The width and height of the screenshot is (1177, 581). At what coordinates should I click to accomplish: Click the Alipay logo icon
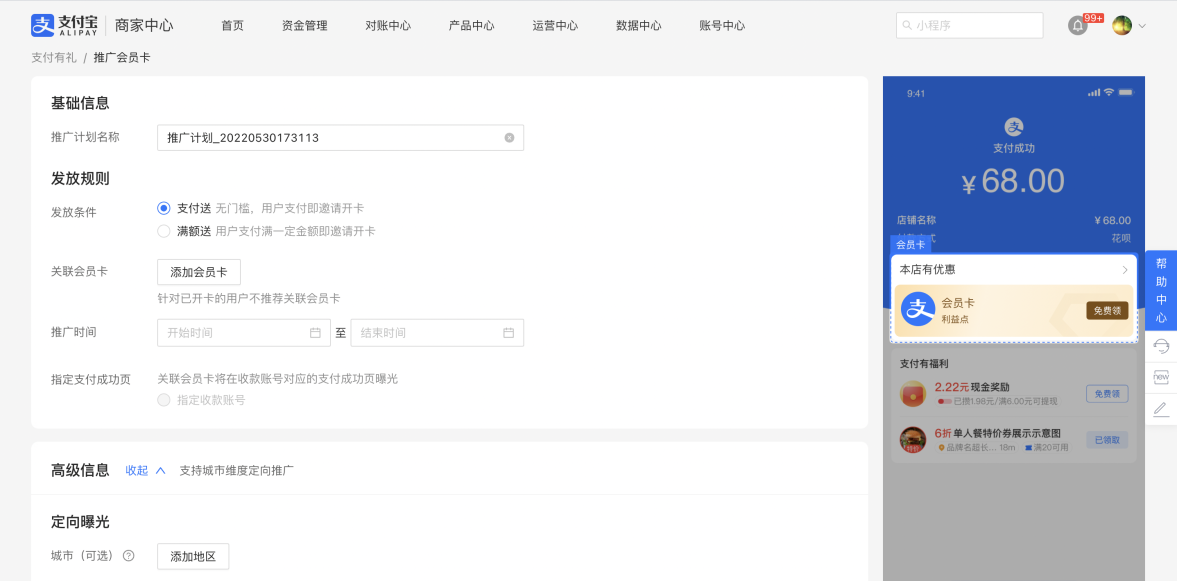[x=43, y=26]
